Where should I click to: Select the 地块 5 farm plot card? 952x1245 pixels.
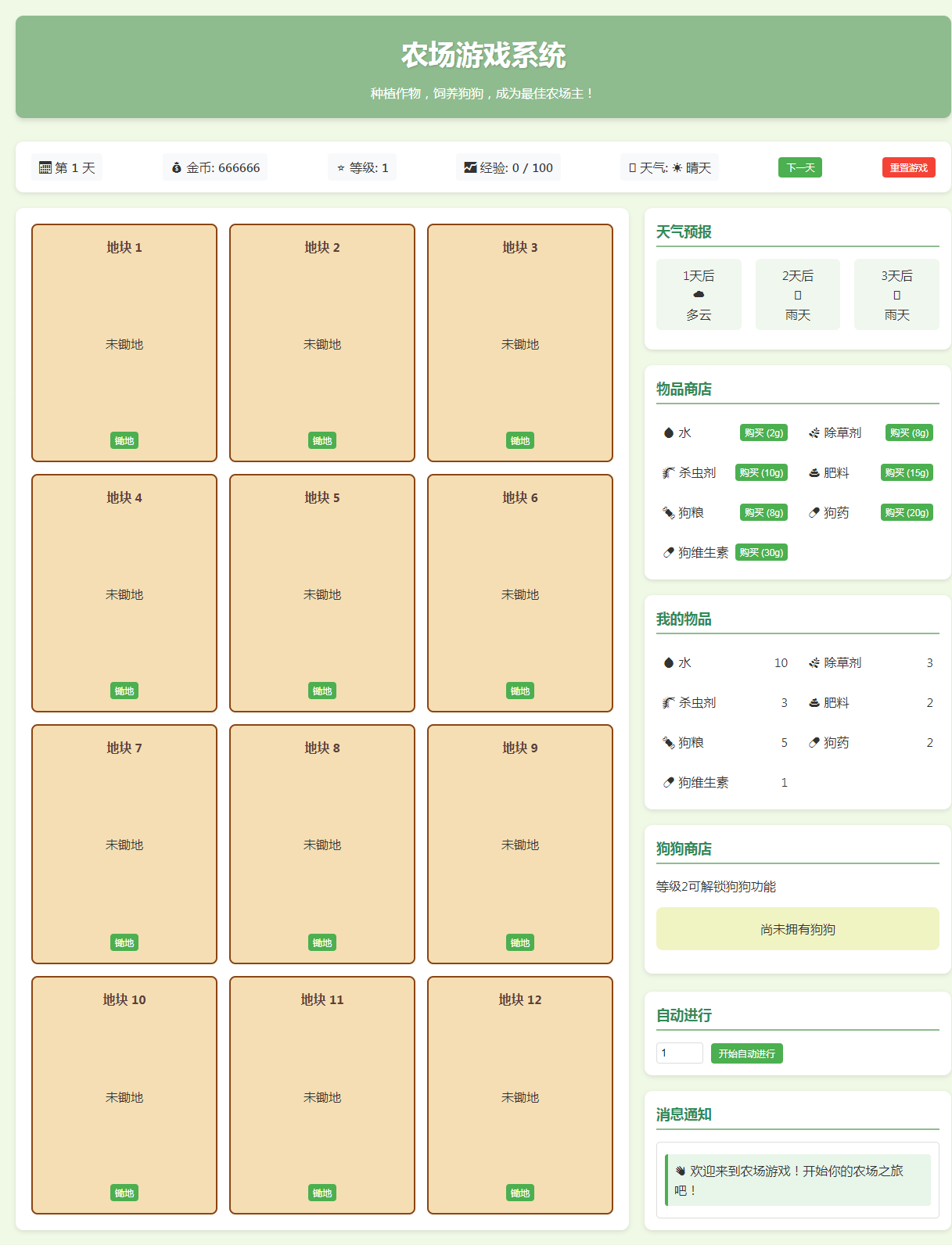(x=322, y=593)
